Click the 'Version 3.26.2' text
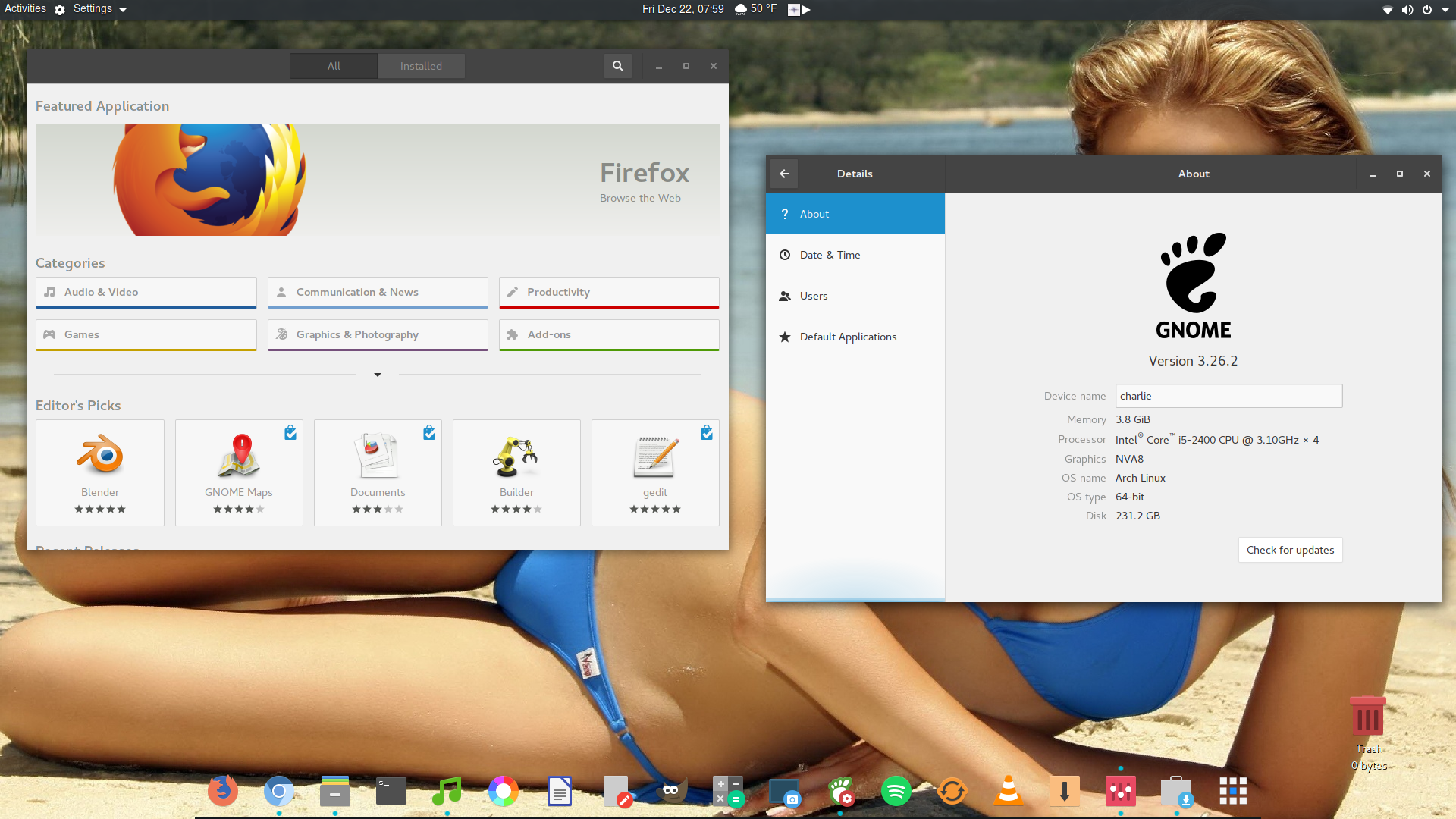The image size is (1456, 819). (x=1193, y=361)
